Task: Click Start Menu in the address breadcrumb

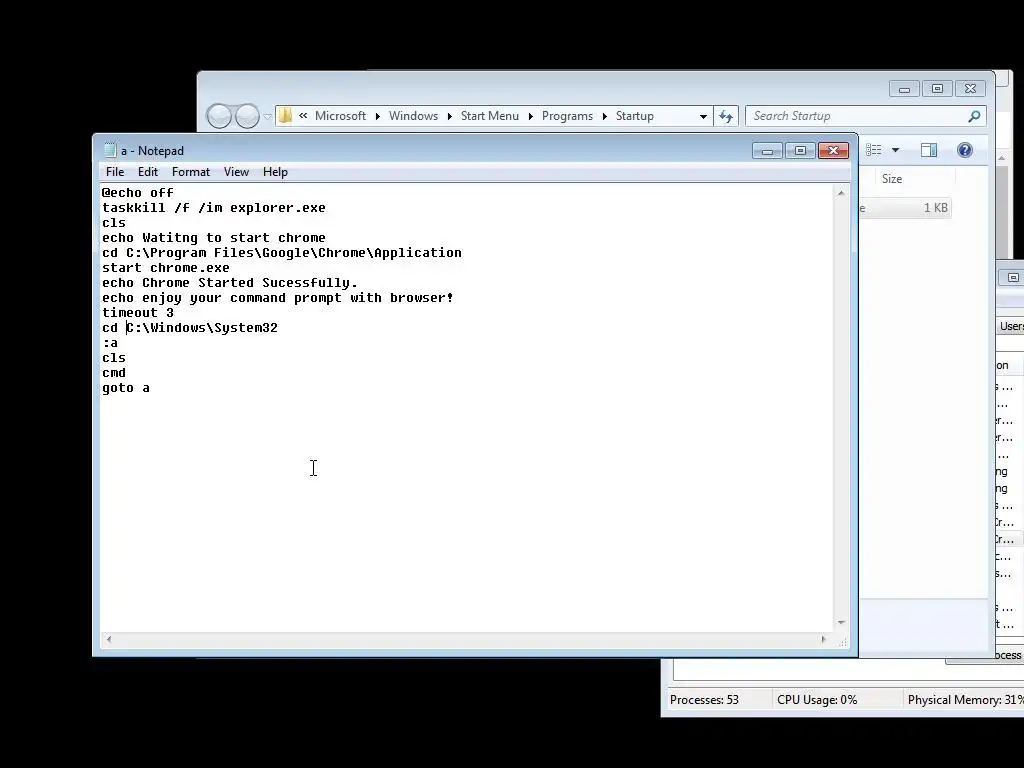Action: point(490,116)
